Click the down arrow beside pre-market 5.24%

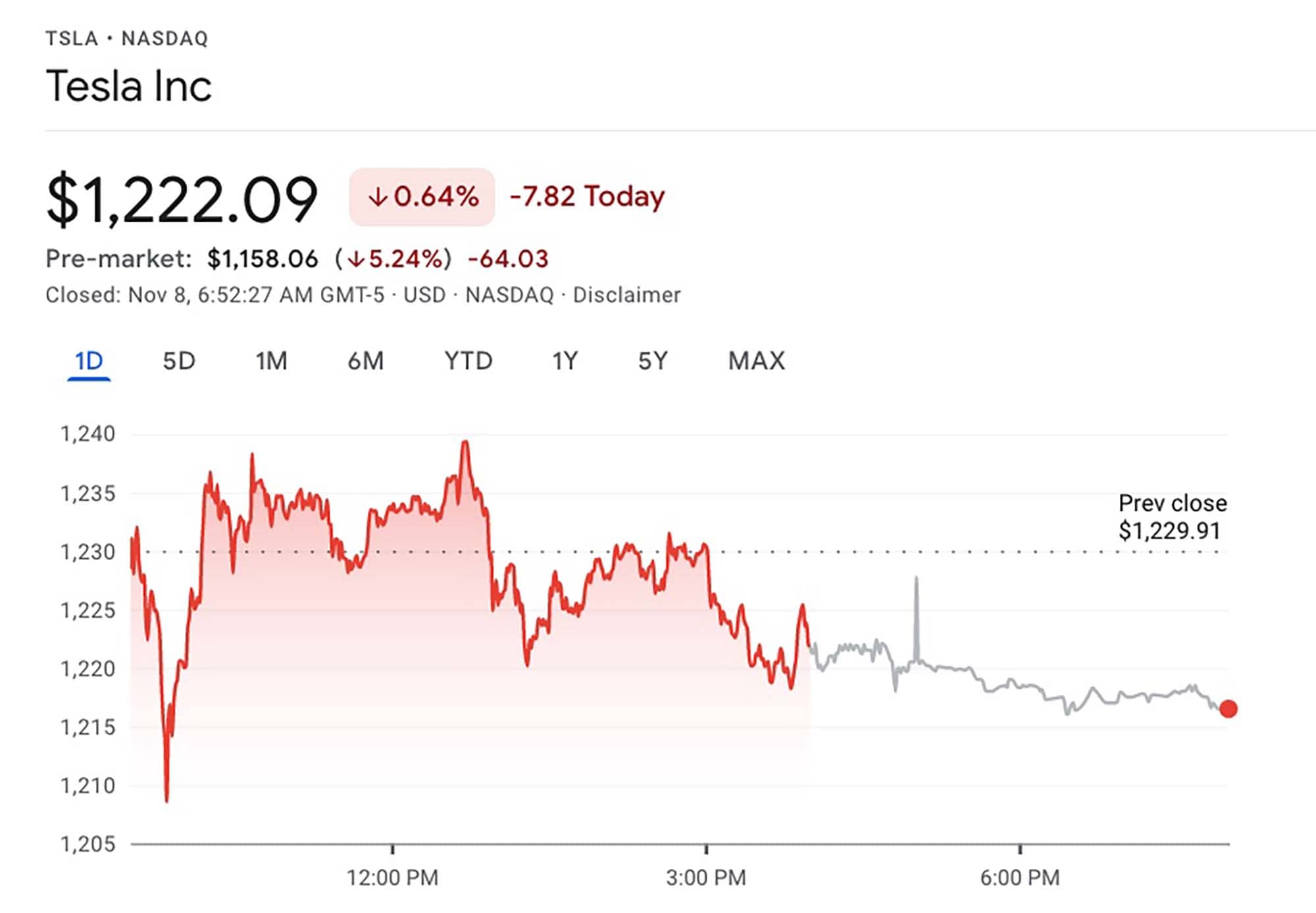coord(356,259)
